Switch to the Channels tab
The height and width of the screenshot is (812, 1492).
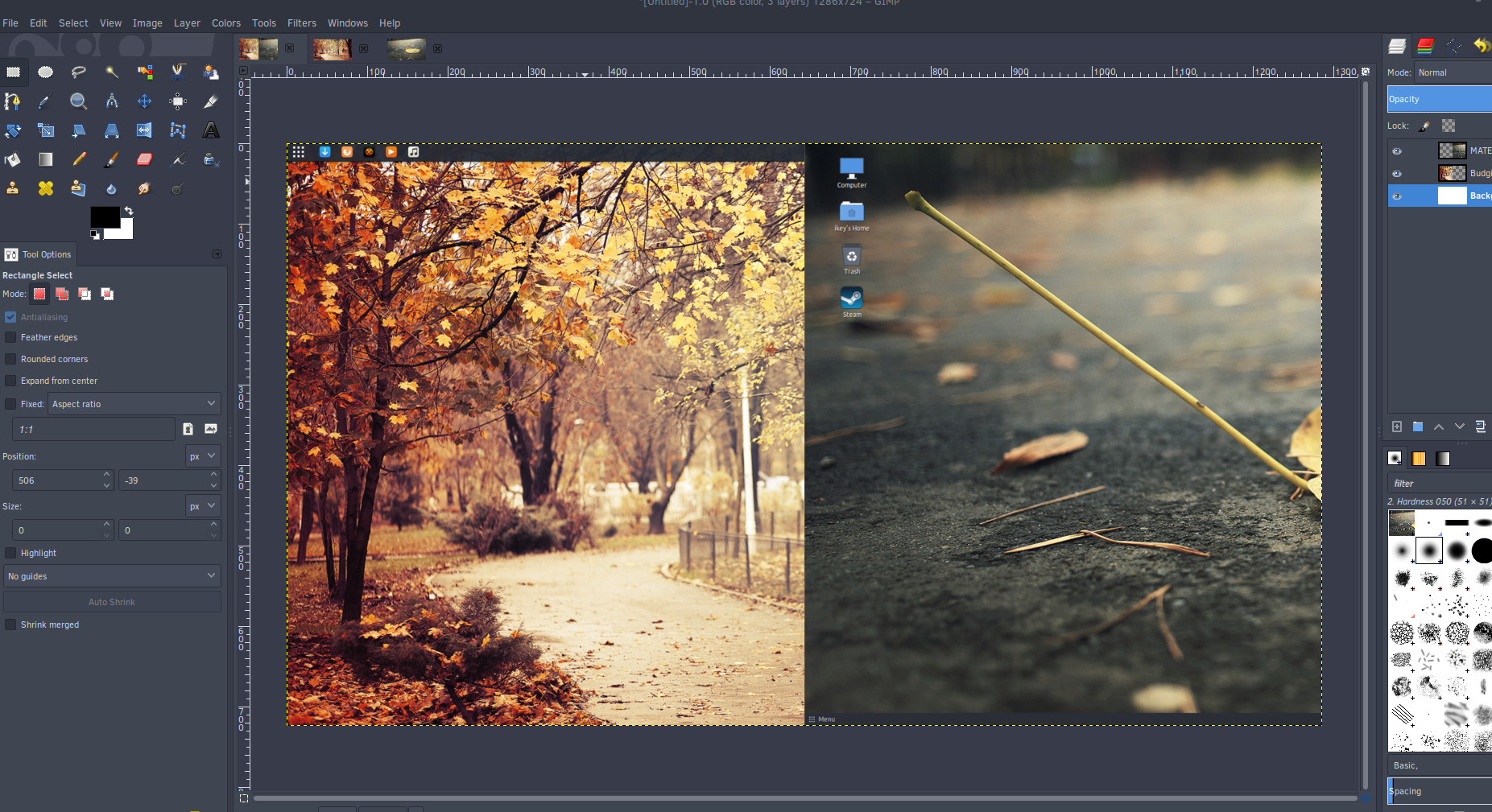pos(1425,46)
